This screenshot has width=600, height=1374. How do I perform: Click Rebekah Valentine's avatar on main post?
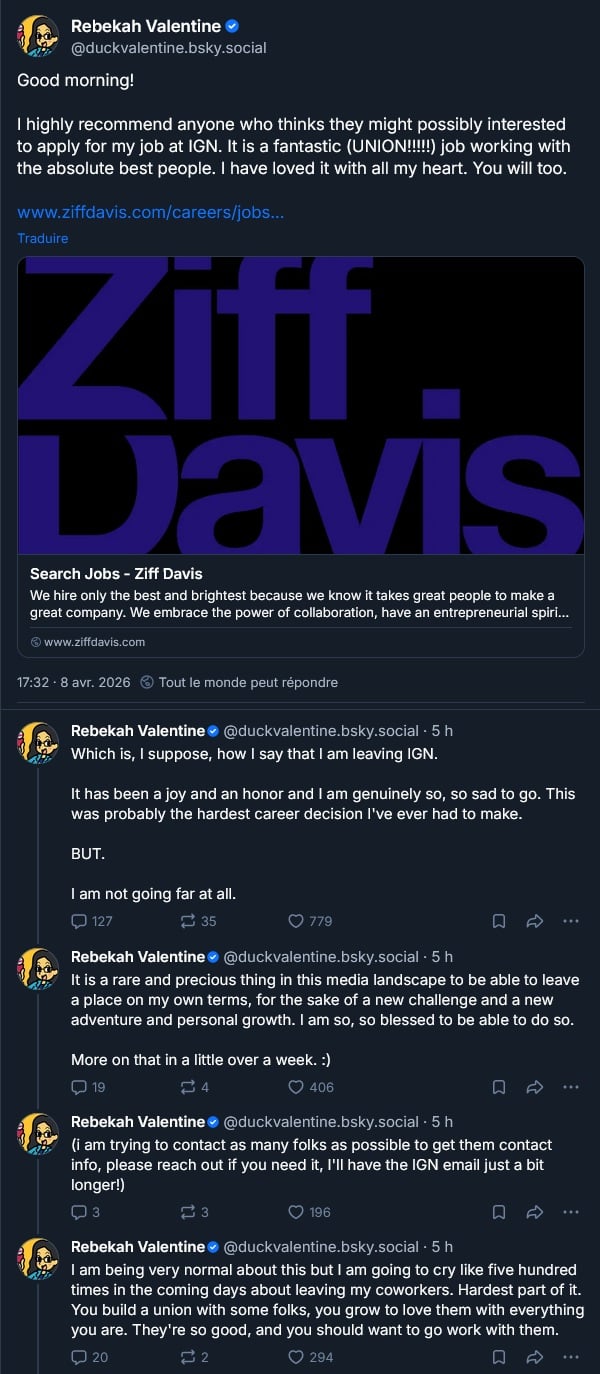tap(38, 37)
